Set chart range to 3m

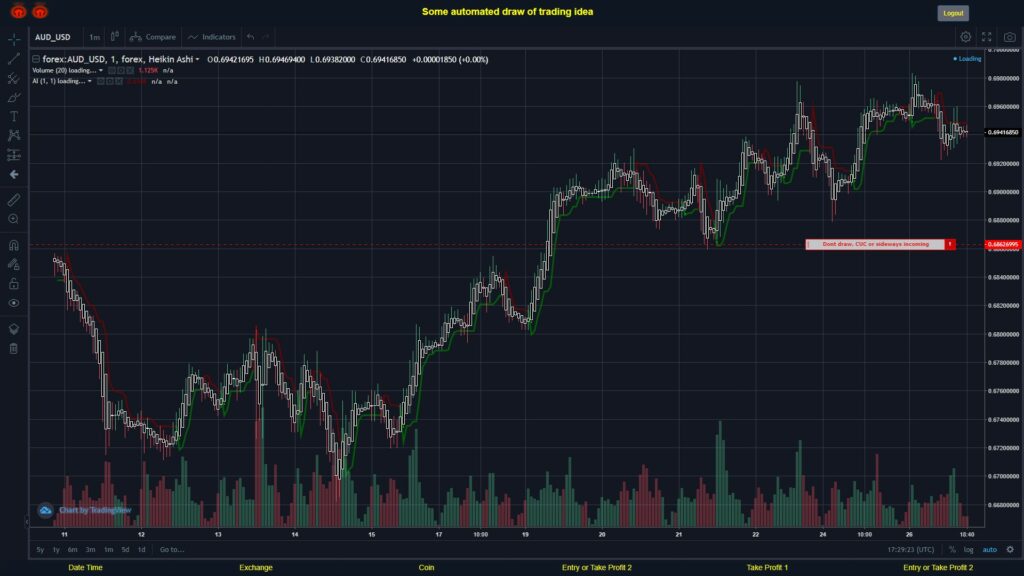pyautogui.click(x=90, y=550)
